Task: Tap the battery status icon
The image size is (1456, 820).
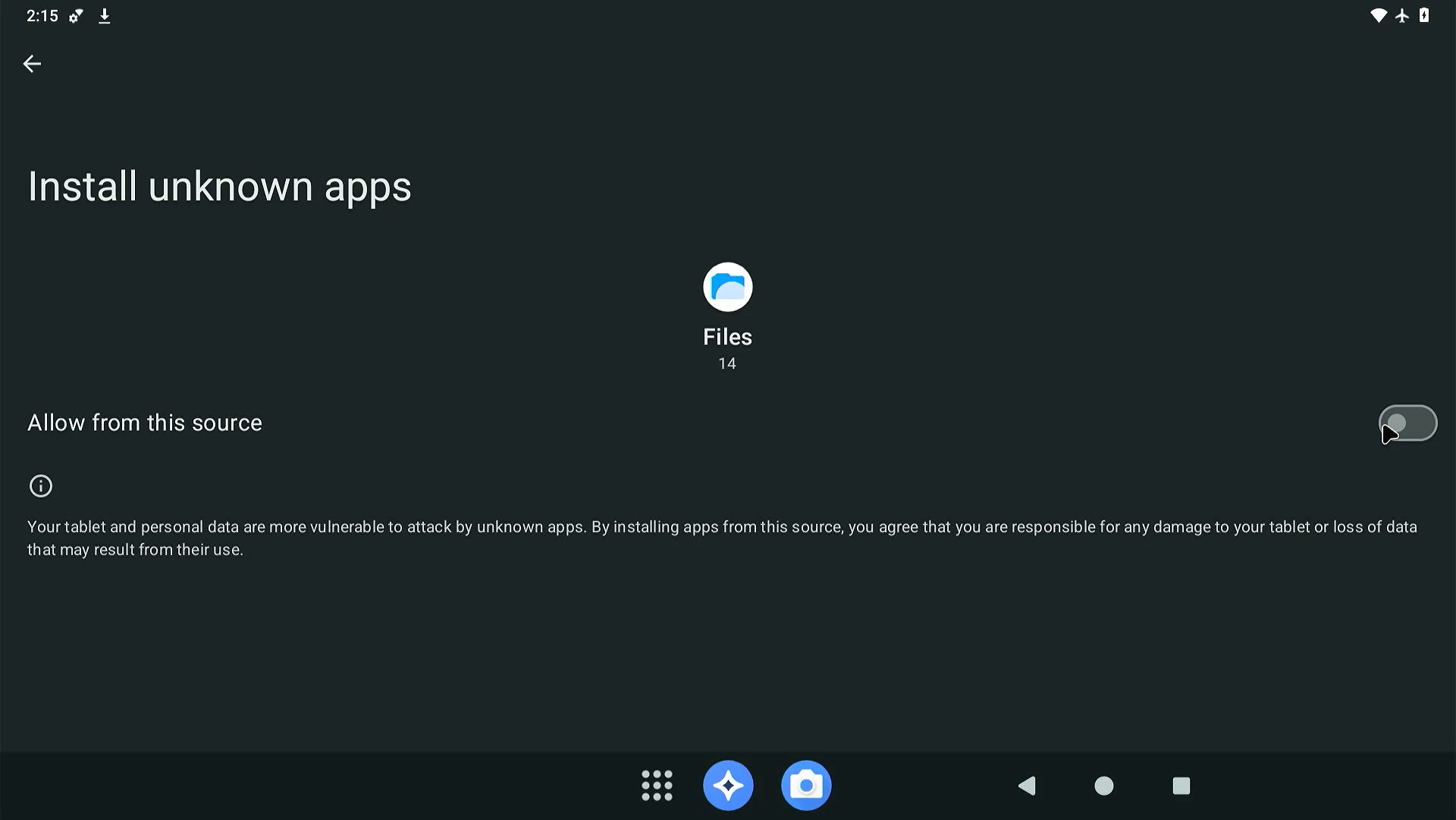Action: coord(1424,16)
